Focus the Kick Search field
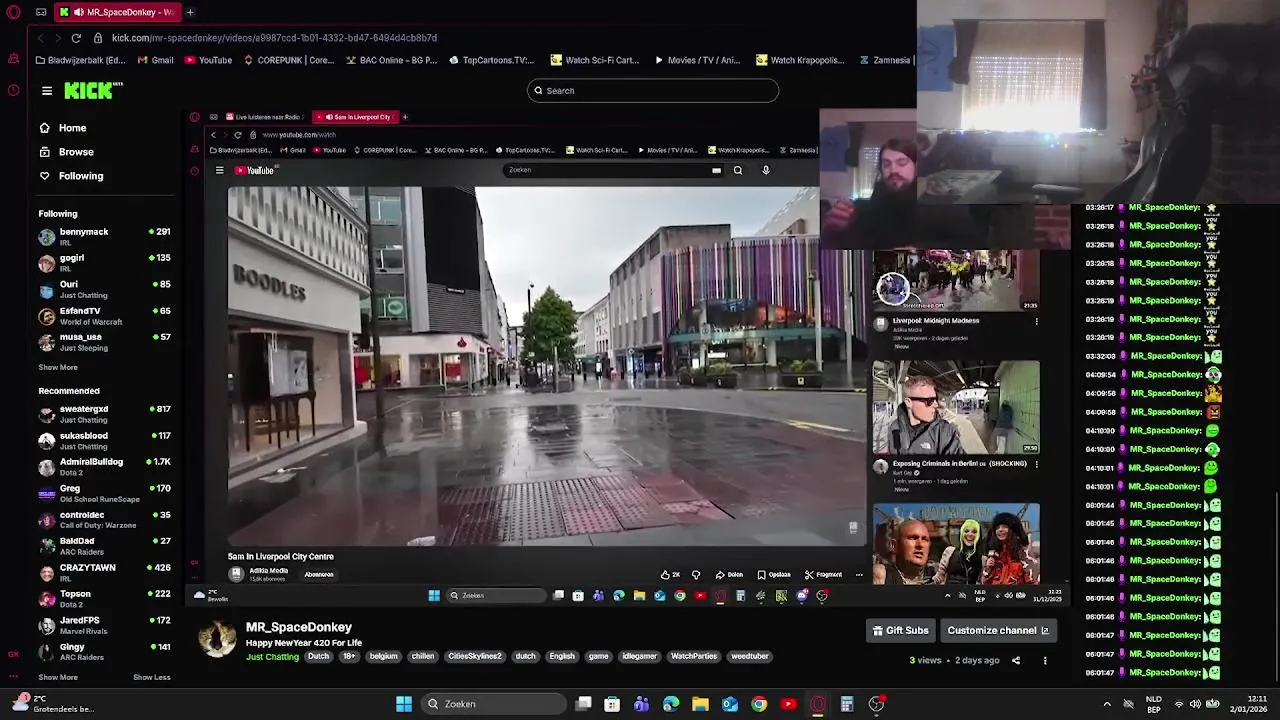Viewport: 1280px width, 720px height. (x=653, y=91)
